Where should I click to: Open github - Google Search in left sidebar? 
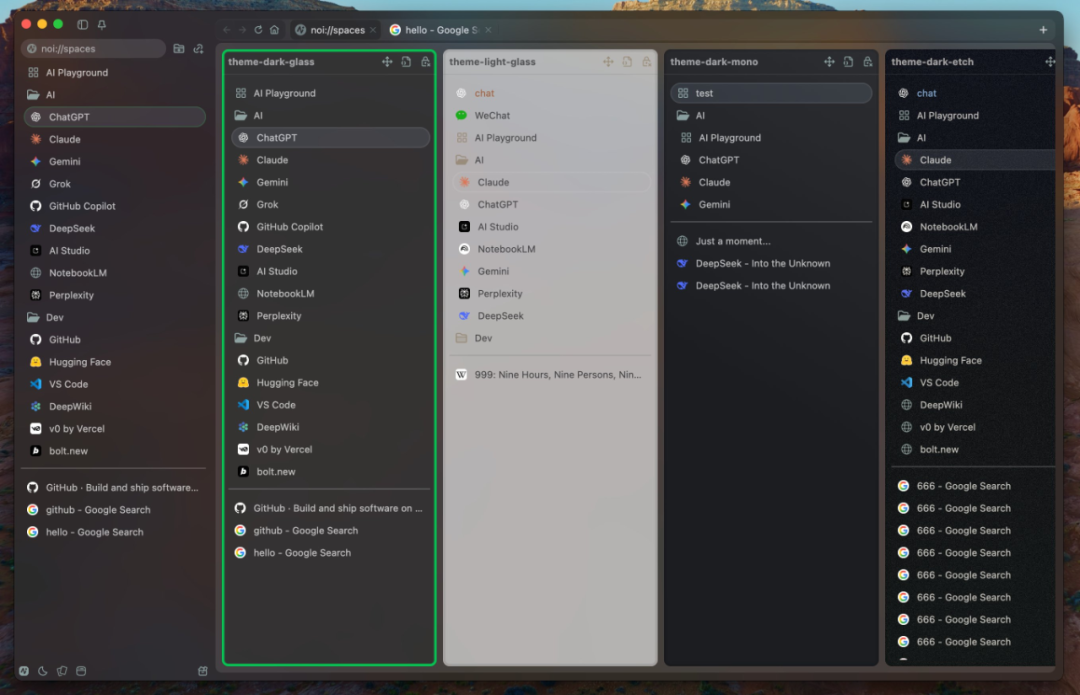tap(114, 510)
